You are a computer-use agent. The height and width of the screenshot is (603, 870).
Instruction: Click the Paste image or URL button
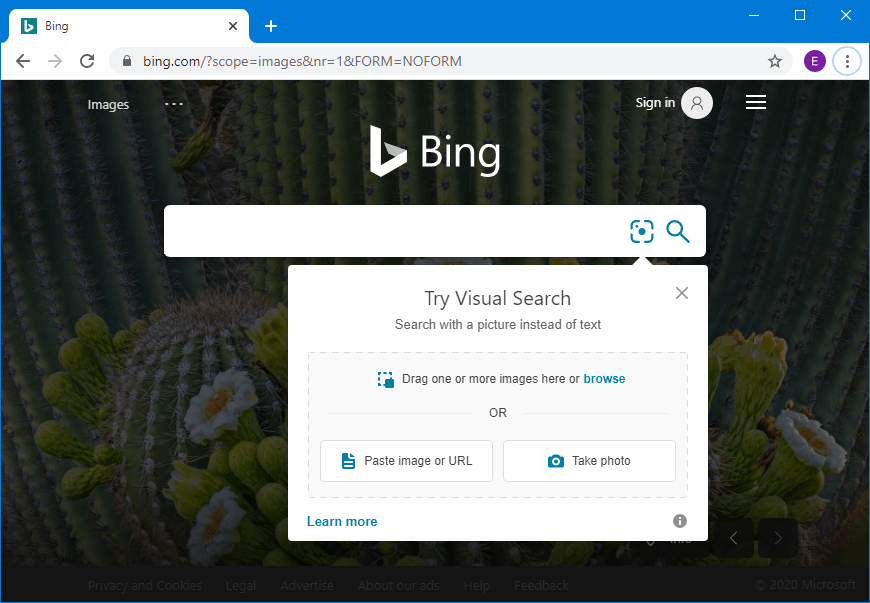coord(406,461)
